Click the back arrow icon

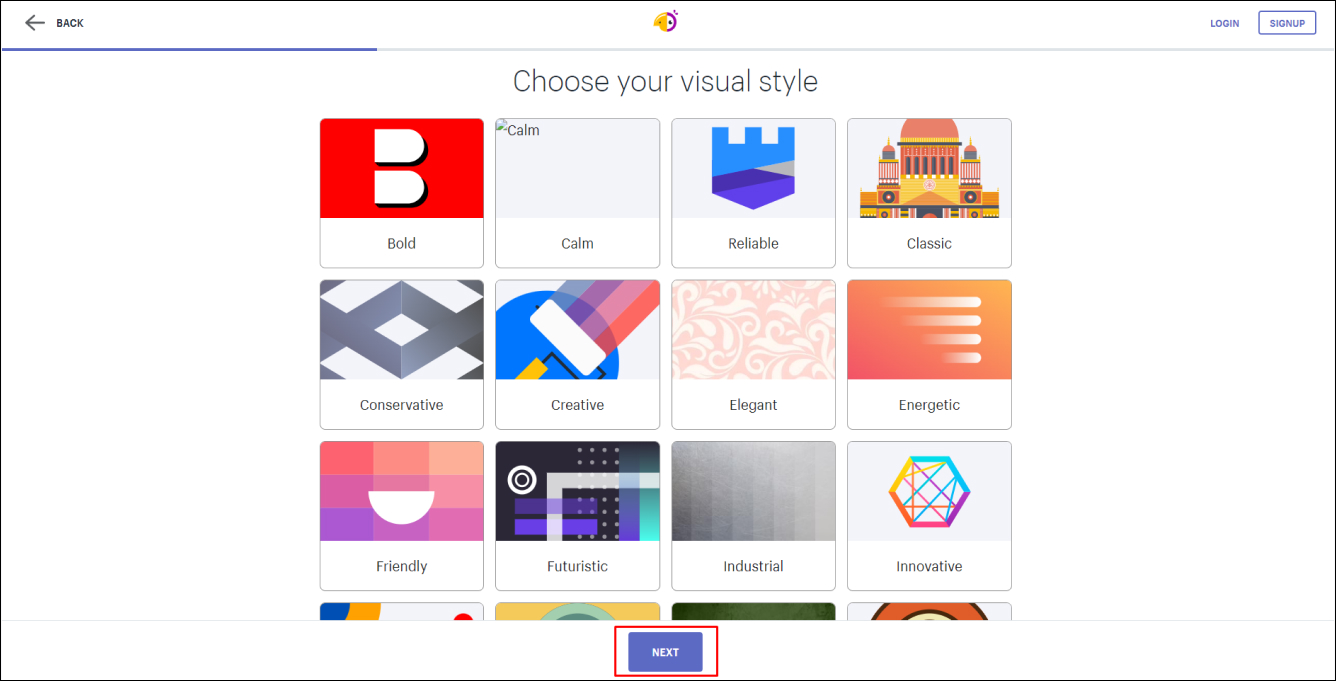pyautogui.click(x=35, y=22)
